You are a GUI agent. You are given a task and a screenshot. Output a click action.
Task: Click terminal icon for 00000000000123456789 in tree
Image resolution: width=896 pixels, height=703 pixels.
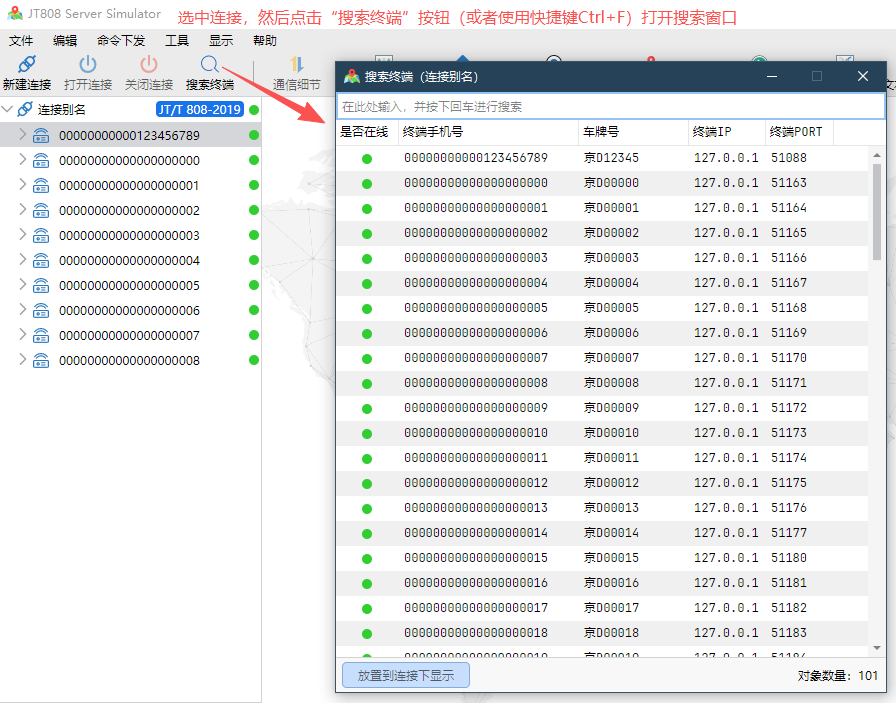[41, 135]
